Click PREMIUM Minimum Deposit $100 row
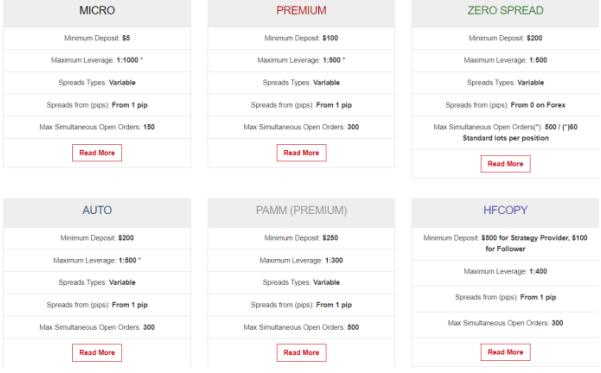The width and height of the screenshot is (601, 373). point(301,38)
